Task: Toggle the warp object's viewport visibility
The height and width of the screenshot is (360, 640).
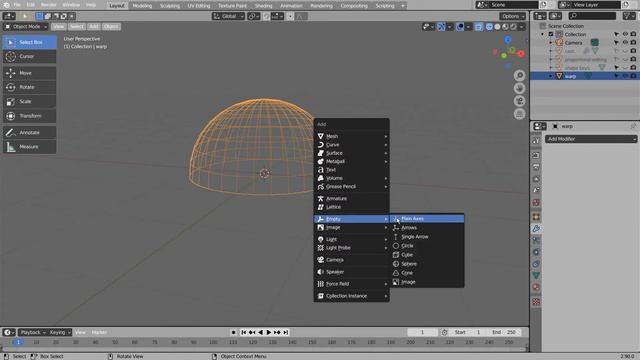Action: pos(625,76)
